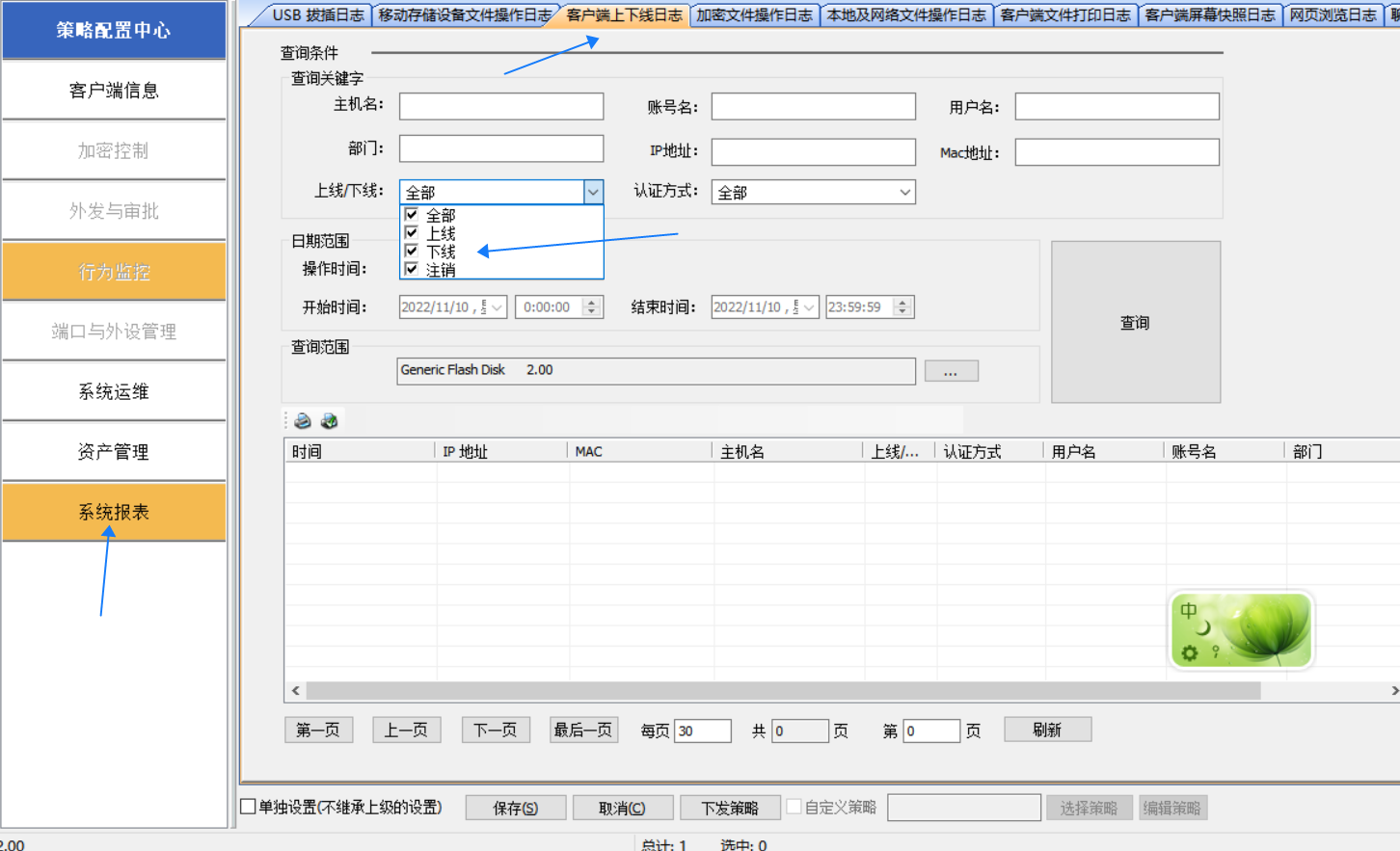Toggle the 注销 checkbox in the list
Viewport: 1400px width, 851px height.
[412, 270]
